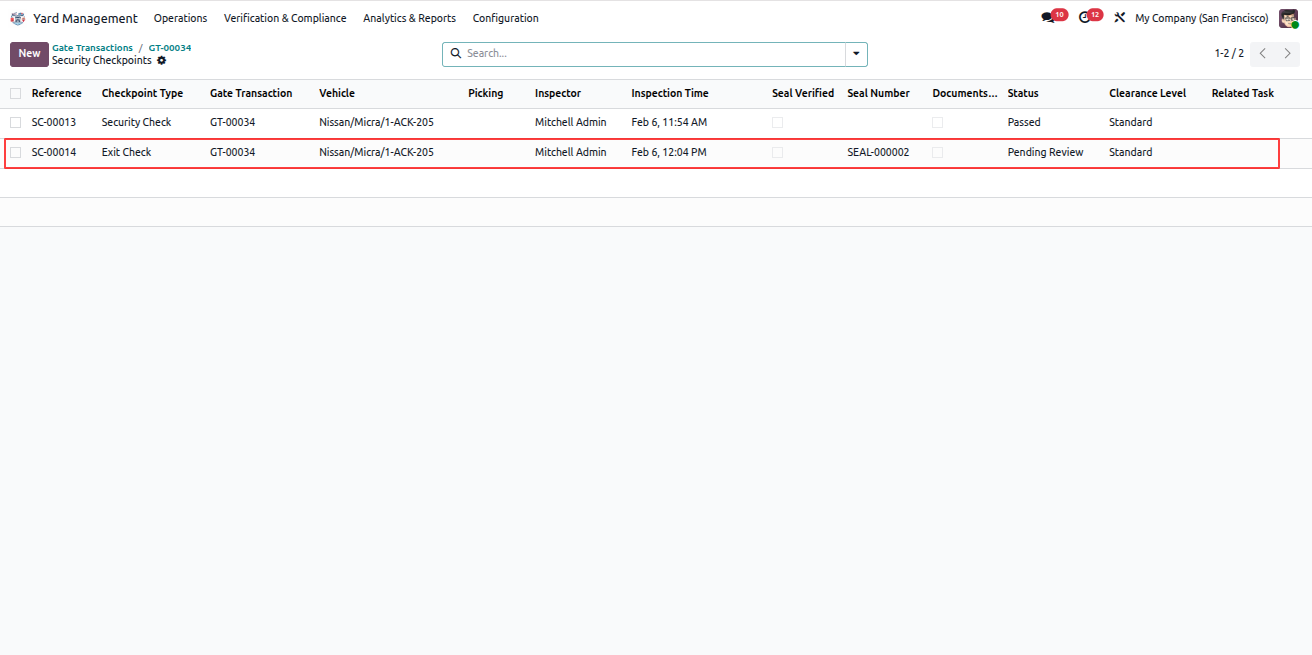Go to next page arrow

tap(1288, 54)
